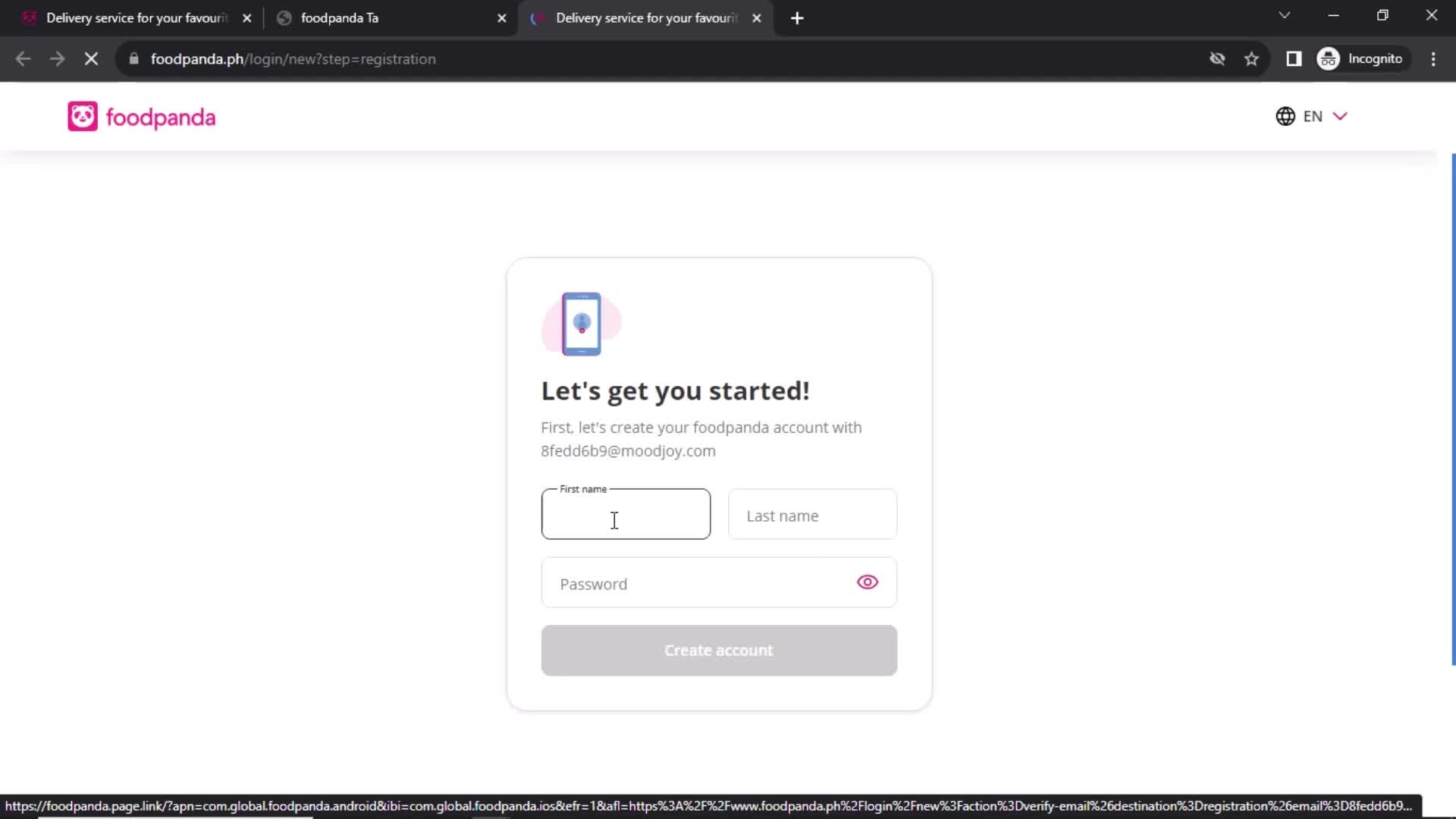
Task: Click the language globe icon
Action: tap(1286, 116)
